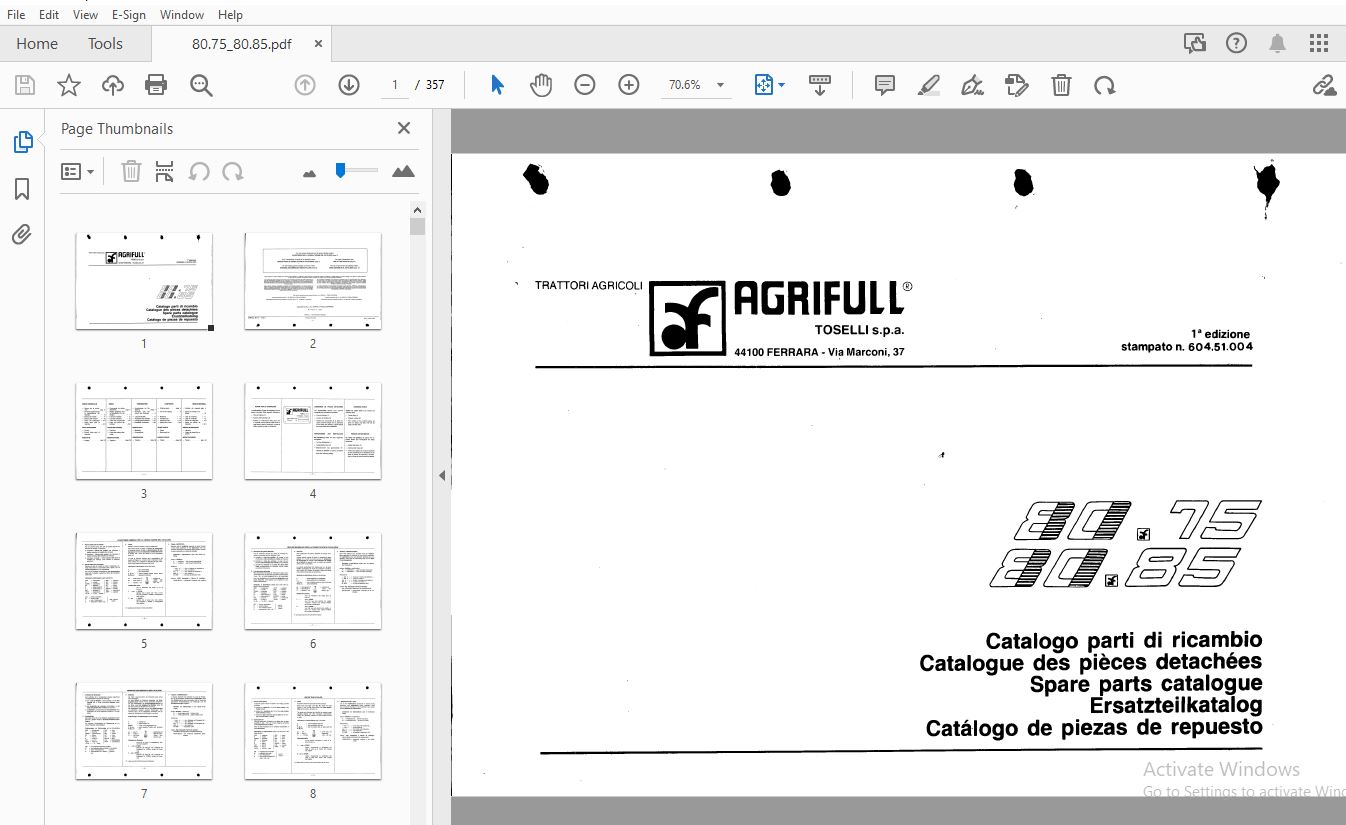Viewport: 1346px width, 825px height.
Task: Close the 80.75_80.85.pdf tab
Action: [318, 44]
